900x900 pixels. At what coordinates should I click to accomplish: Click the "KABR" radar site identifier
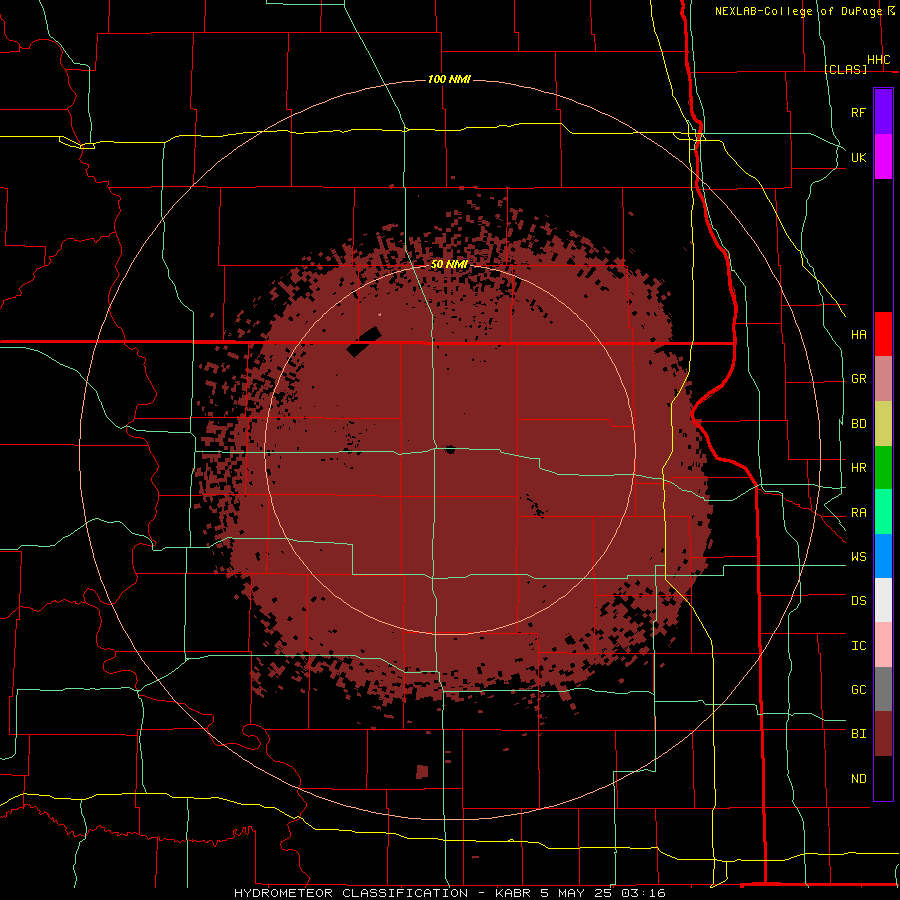[x=514, y=893]
